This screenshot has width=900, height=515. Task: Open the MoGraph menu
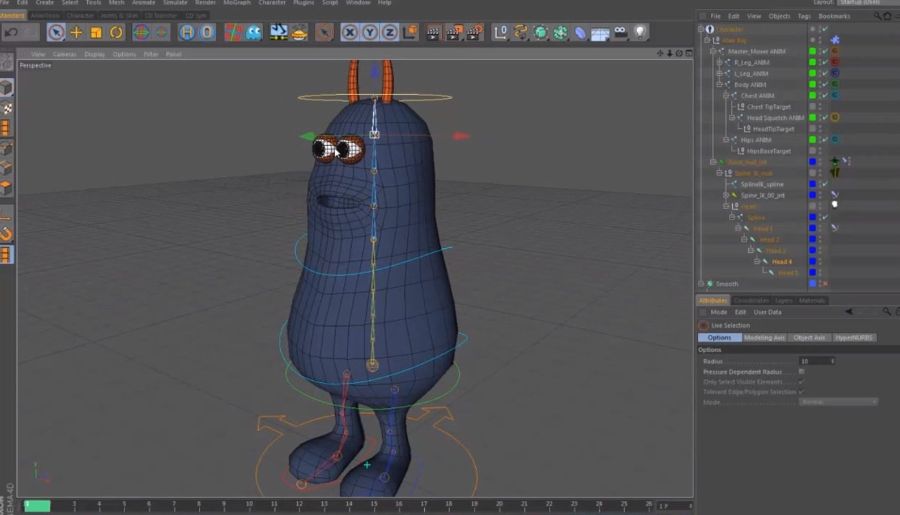click(x=237, y=3)
